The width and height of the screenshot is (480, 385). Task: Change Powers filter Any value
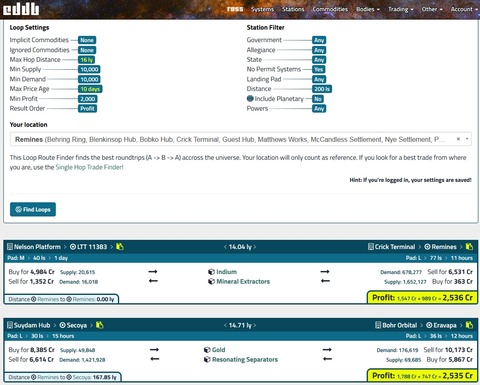(319, 108)
